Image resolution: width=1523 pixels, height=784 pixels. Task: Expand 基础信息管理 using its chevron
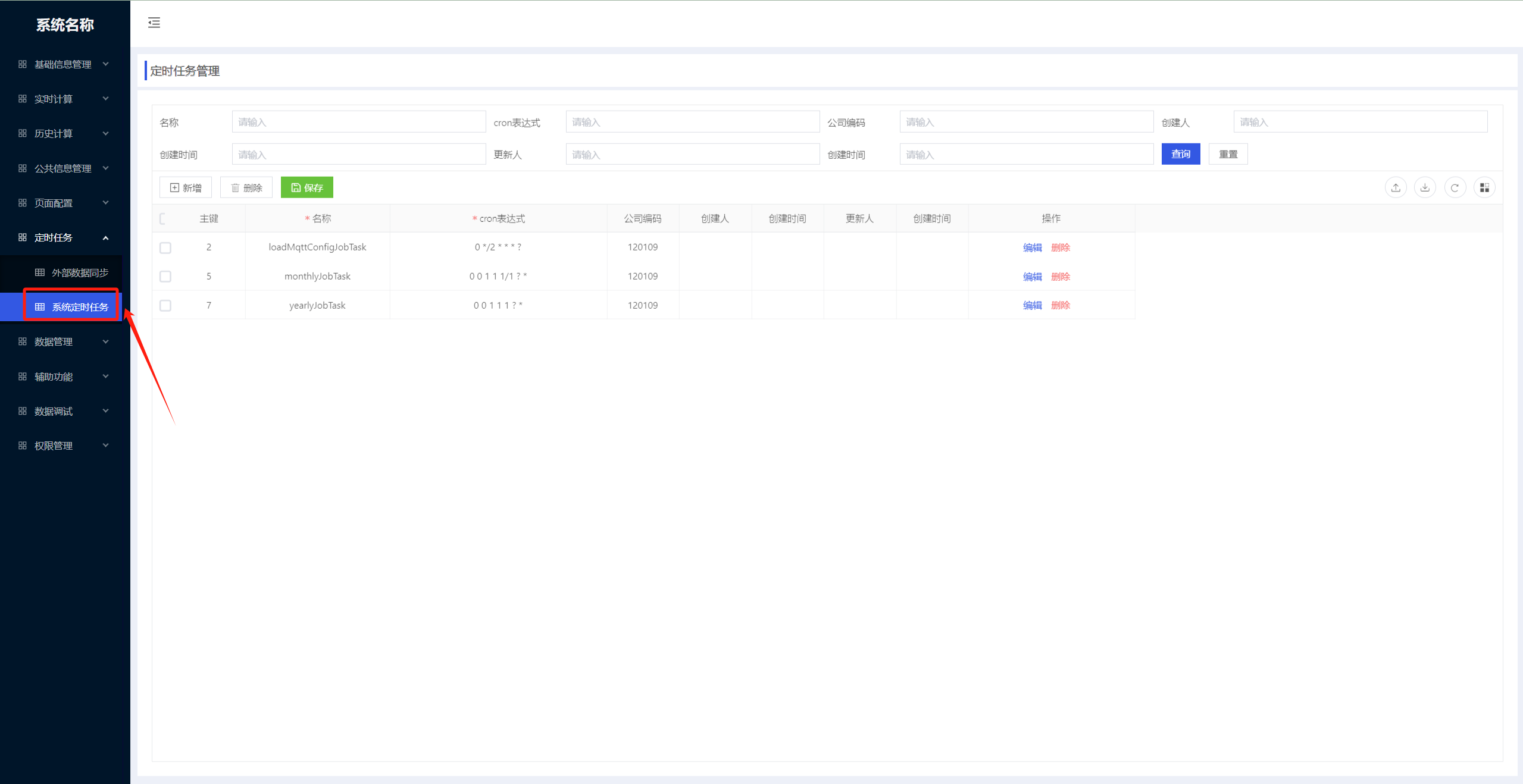106,64
